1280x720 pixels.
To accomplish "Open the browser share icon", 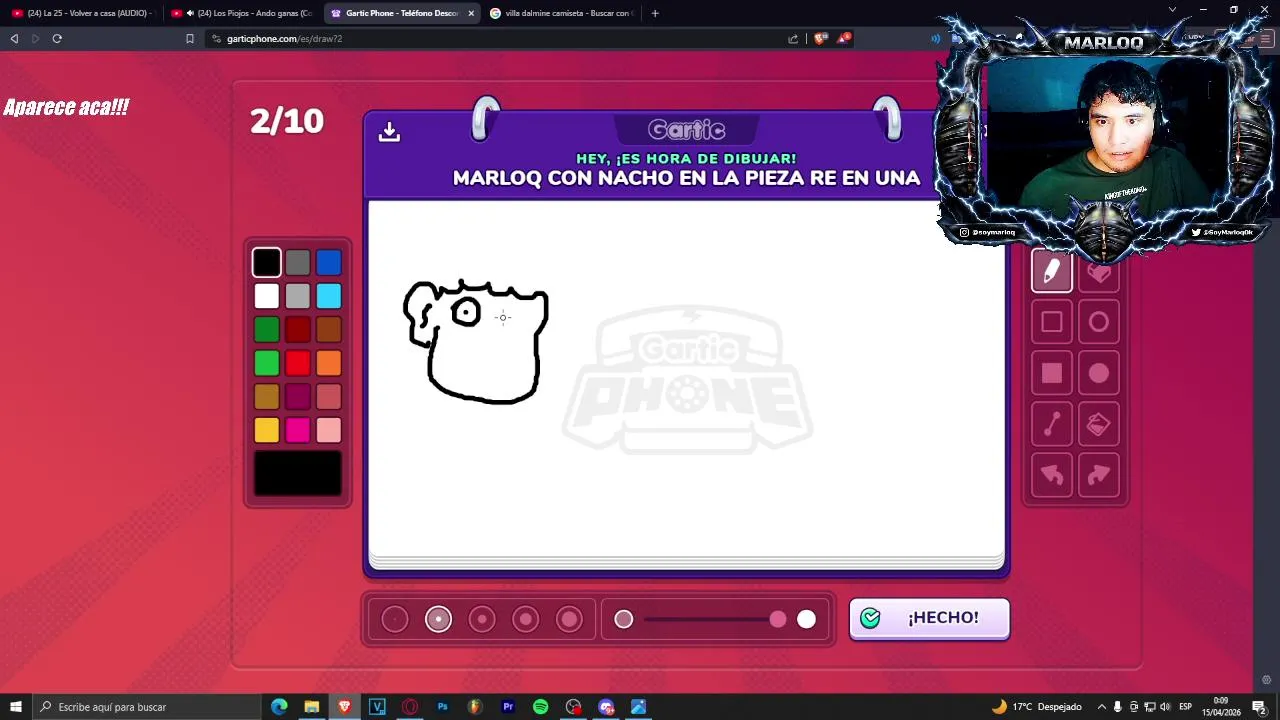I will pyautogui.click(x=793, y=39).
